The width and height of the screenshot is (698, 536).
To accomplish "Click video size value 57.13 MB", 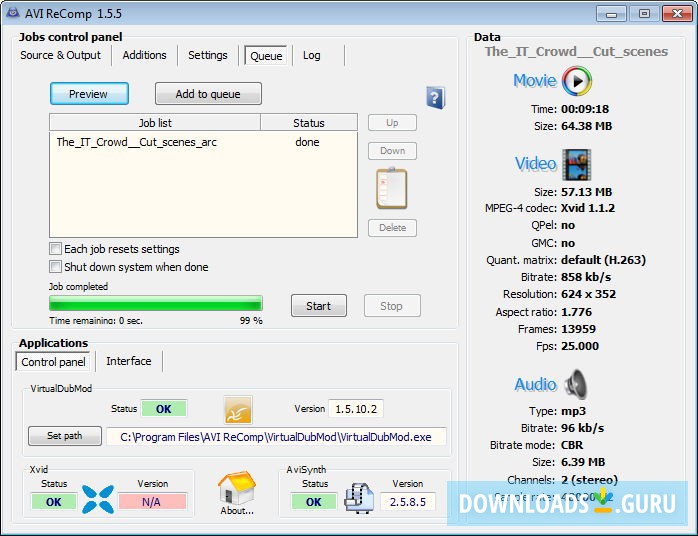I will [587, 192].
